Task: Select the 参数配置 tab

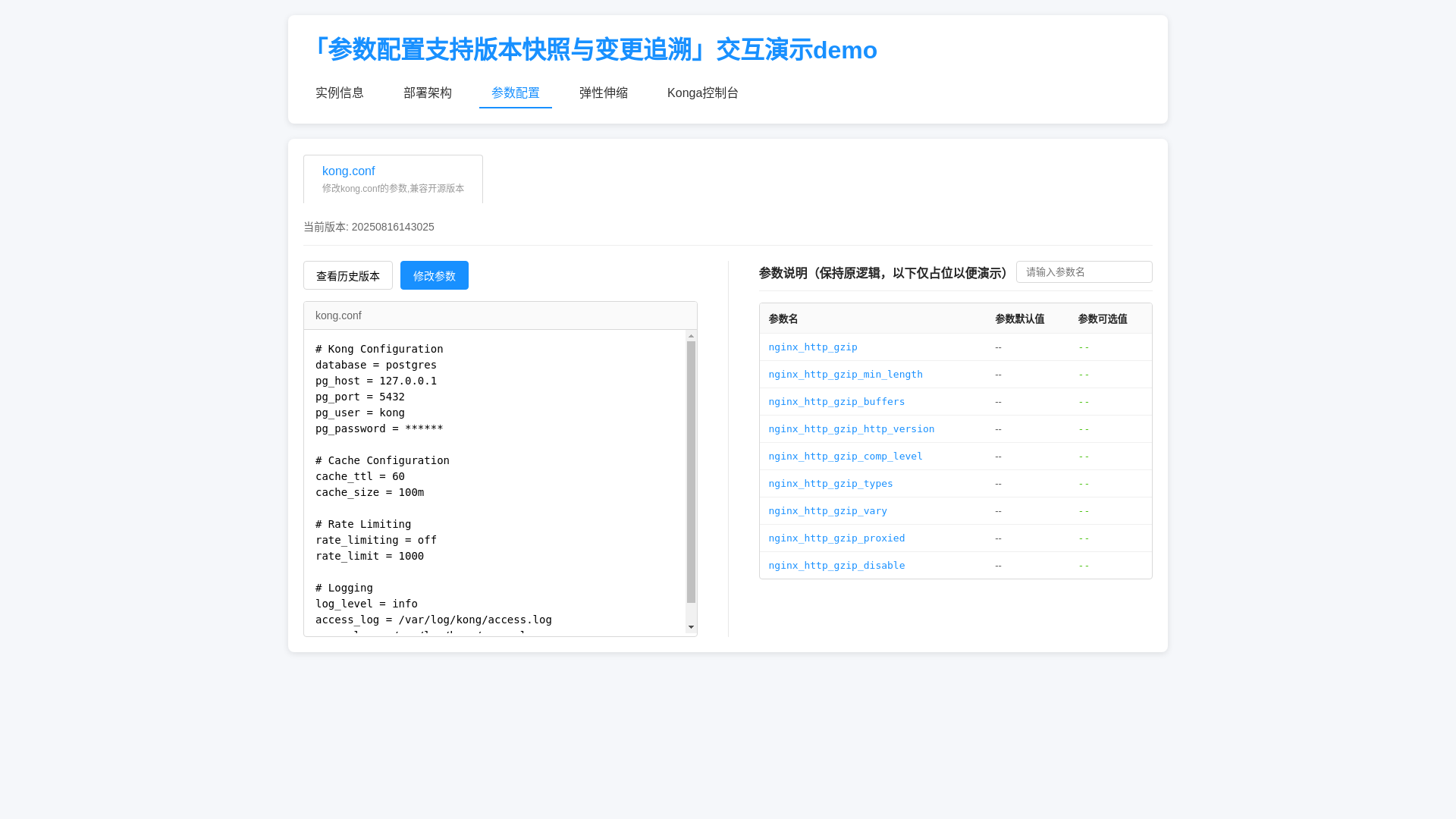Action: coord(515,93)
